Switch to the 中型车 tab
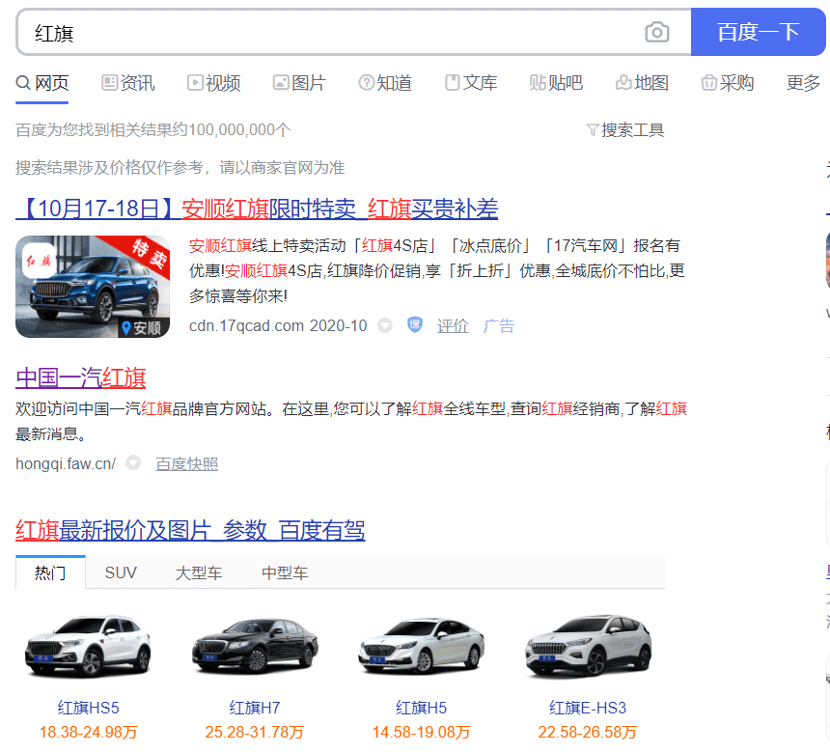 tap(284, 573)
